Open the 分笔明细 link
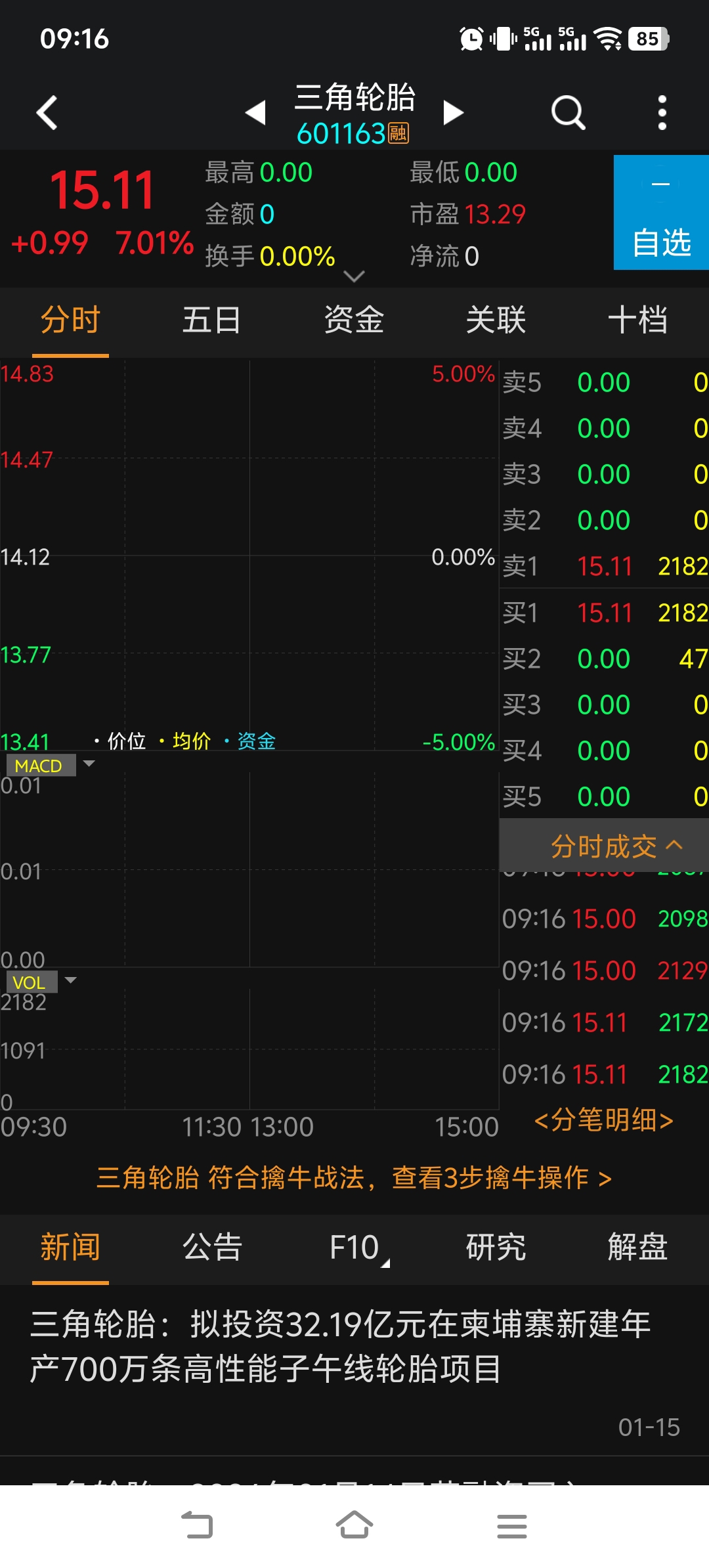 pyautogui.click(x=604, y=1120)
